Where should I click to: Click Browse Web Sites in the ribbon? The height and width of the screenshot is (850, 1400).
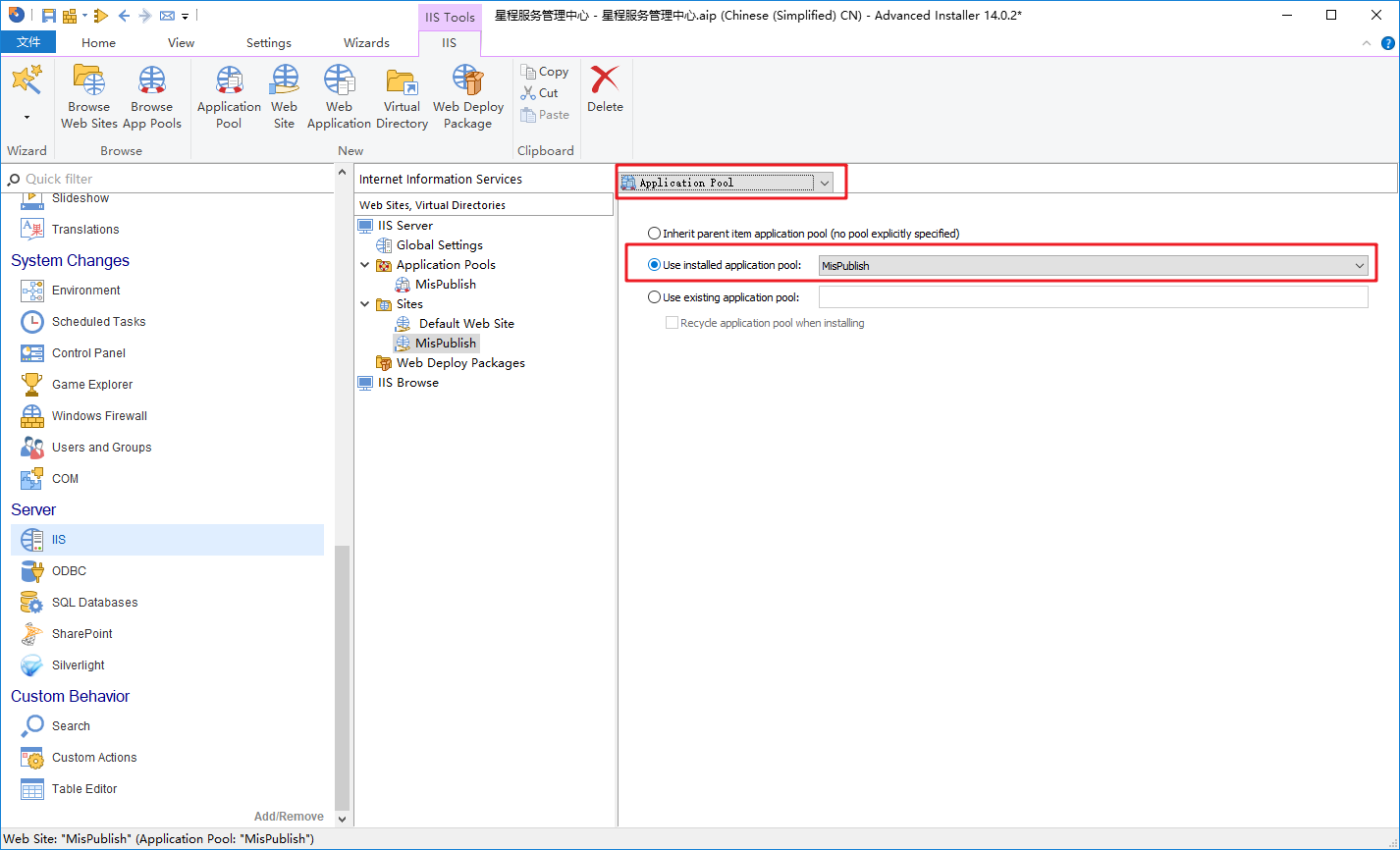[89, 97]
